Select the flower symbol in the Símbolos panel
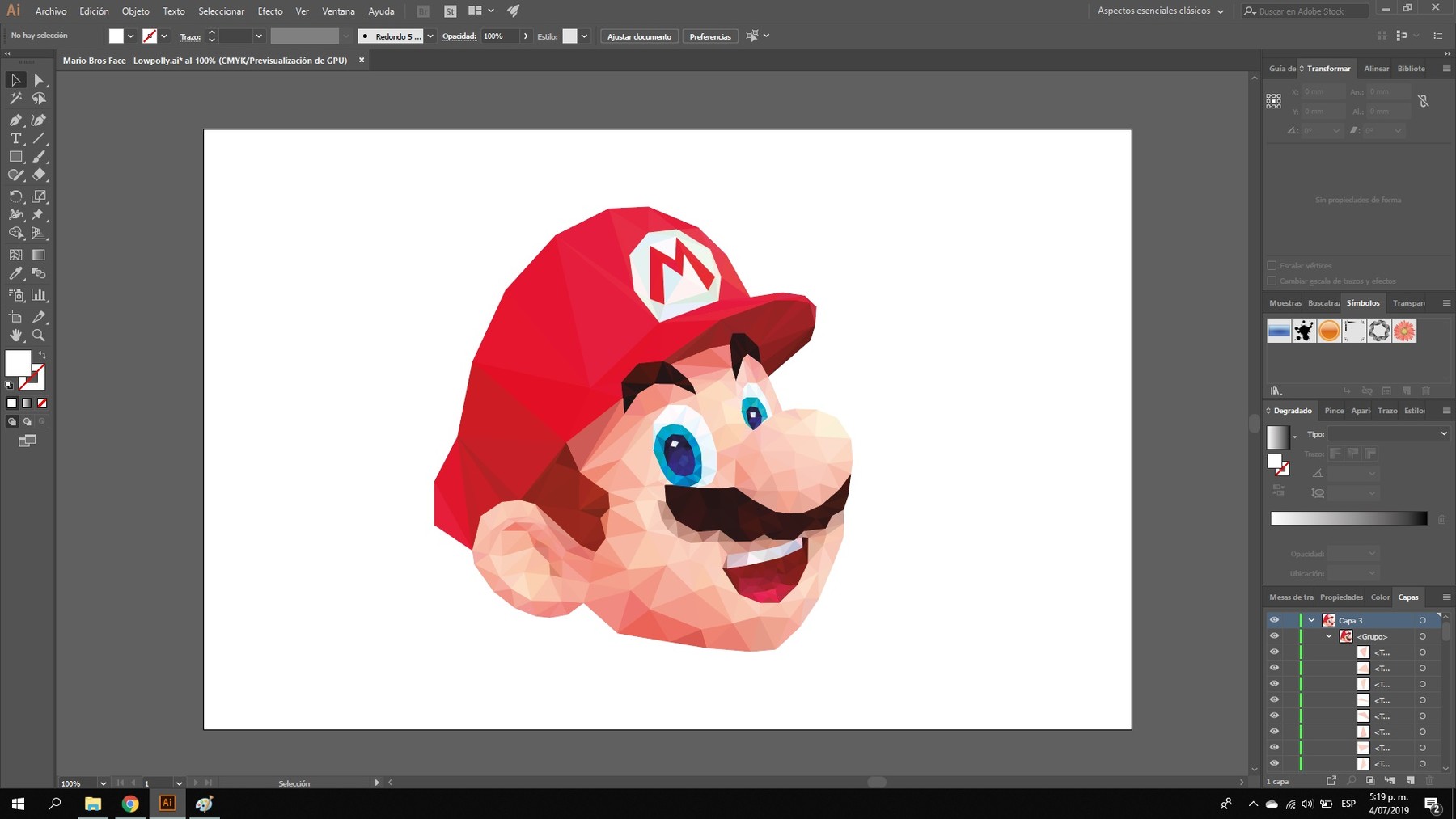Image resolution: width=1456 pixels, height=819 pixels. pos(1403,331)
